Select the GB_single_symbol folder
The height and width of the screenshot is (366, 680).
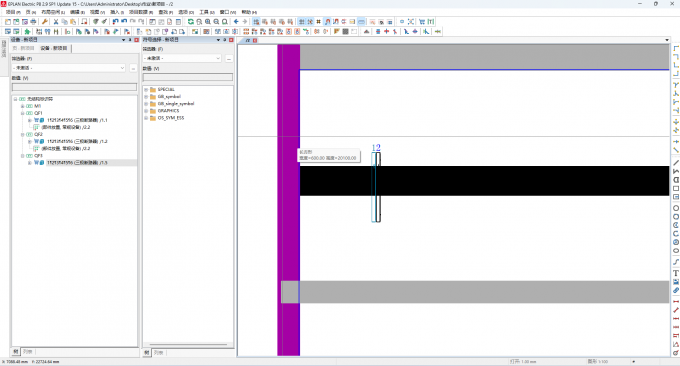[176, 104]
